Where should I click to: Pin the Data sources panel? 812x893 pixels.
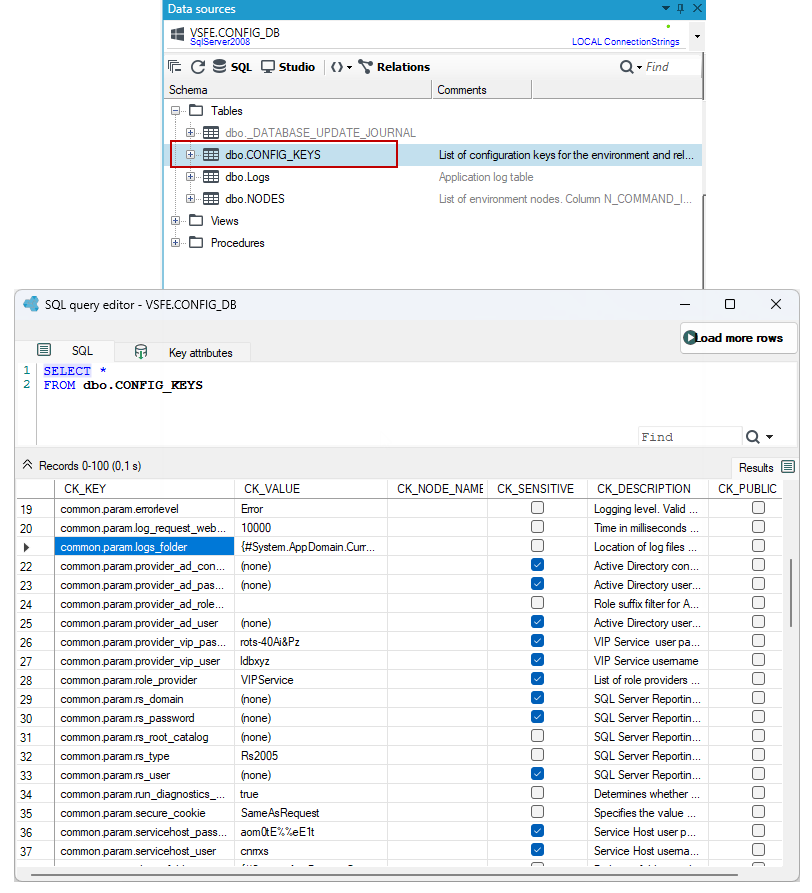point(680,9)
